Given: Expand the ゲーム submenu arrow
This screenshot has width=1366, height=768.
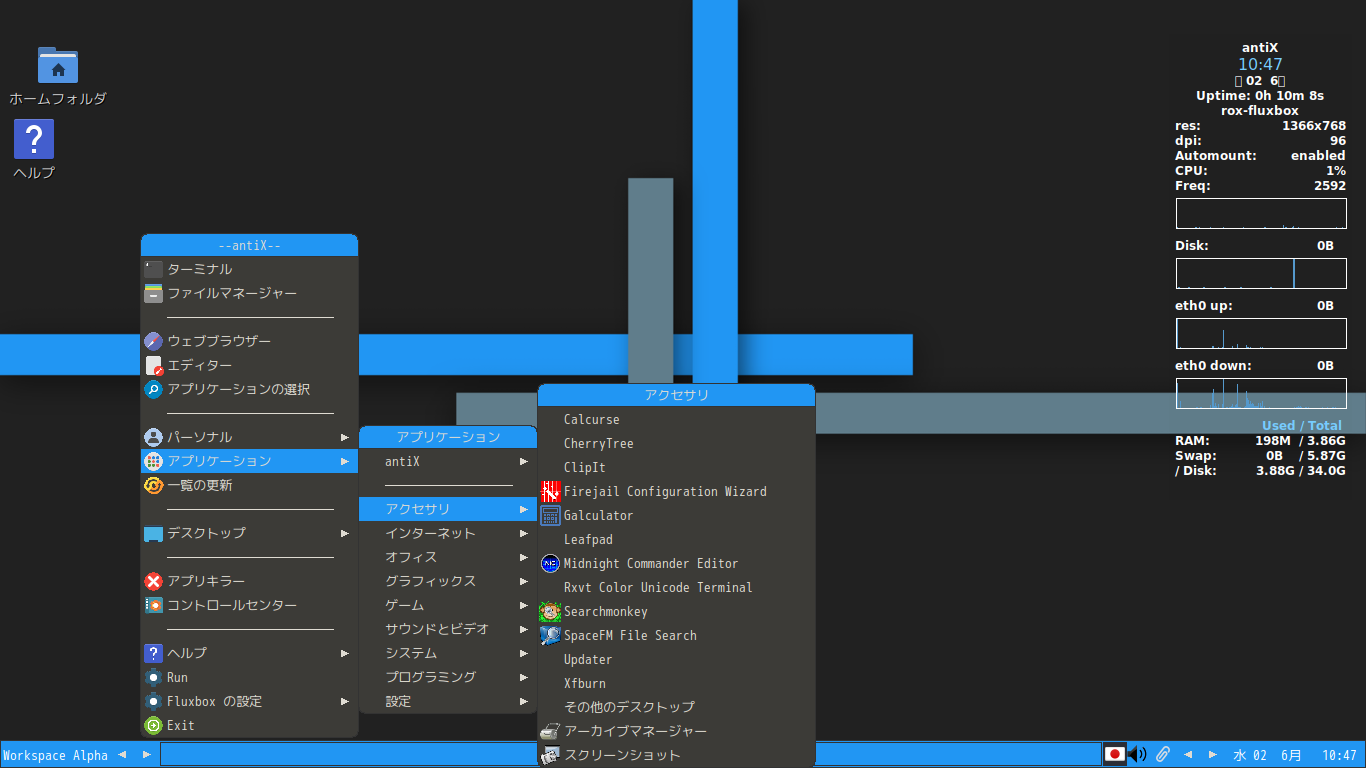Looking at the screenshot, I should tap(524, 605).
